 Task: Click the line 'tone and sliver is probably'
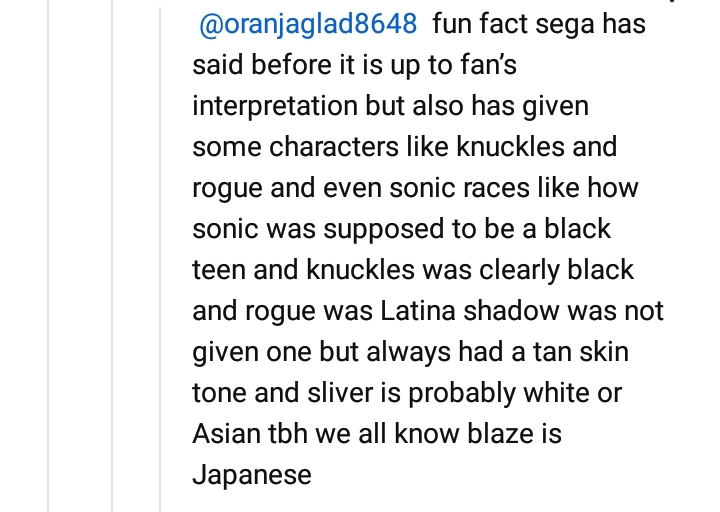tap(407, 393)
